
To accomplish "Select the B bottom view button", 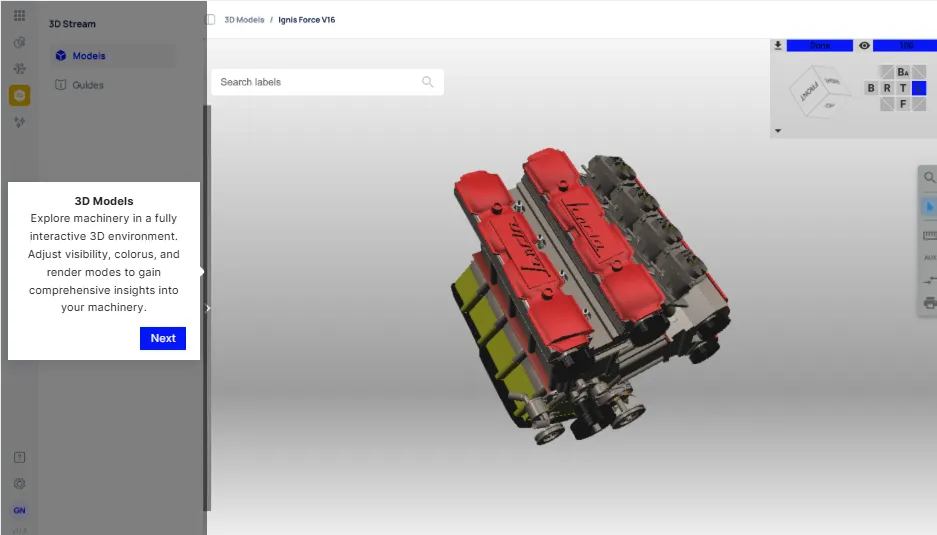I will click(x=871, y=88).
